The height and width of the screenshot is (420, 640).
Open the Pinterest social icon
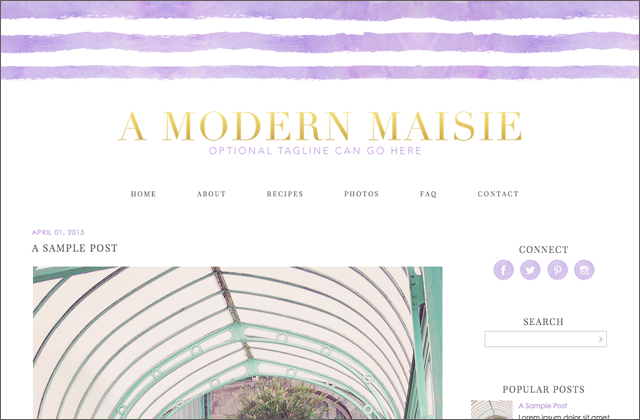(x=558, y=270)
